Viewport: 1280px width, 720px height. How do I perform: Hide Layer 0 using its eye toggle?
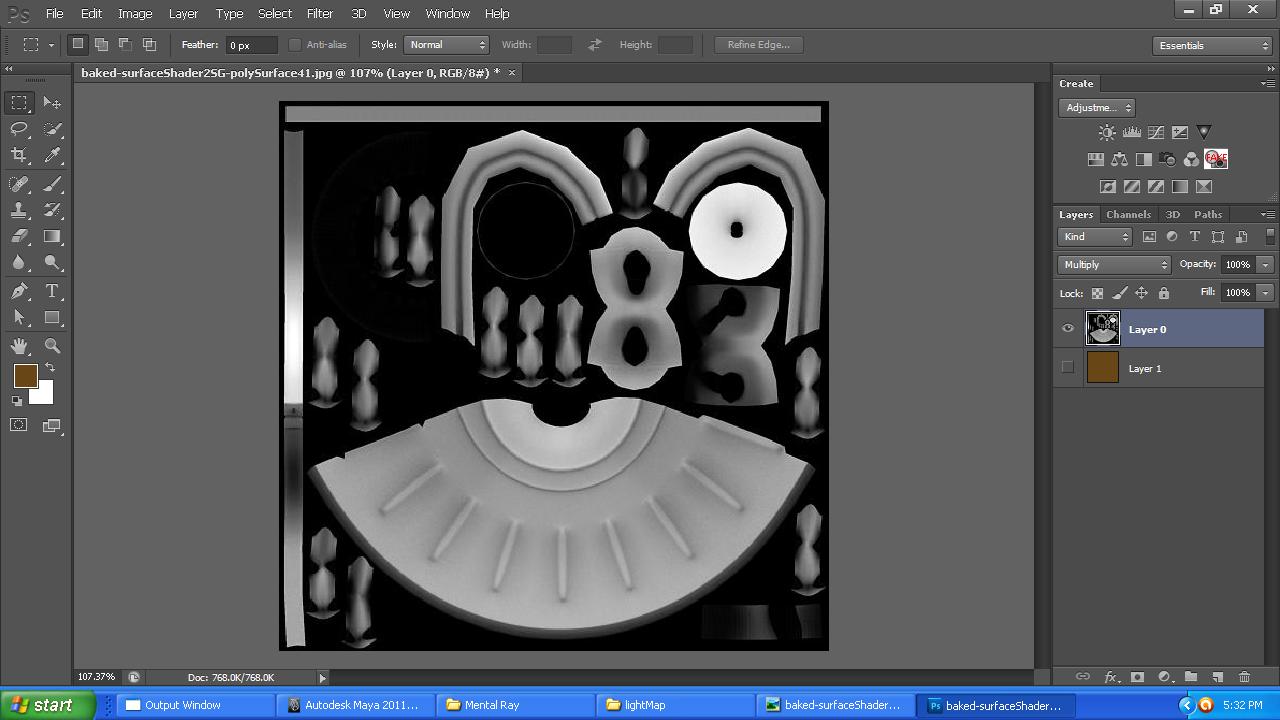[x=1067, y=328]
